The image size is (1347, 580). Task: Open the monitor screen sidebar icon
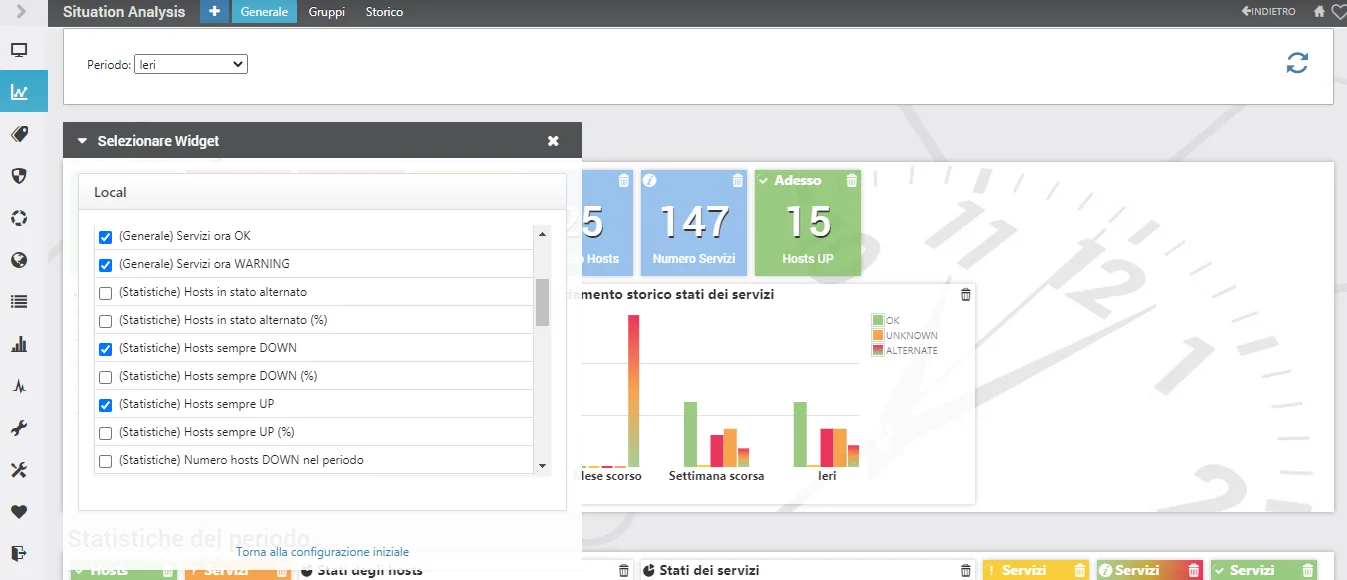tap(19, 50)
